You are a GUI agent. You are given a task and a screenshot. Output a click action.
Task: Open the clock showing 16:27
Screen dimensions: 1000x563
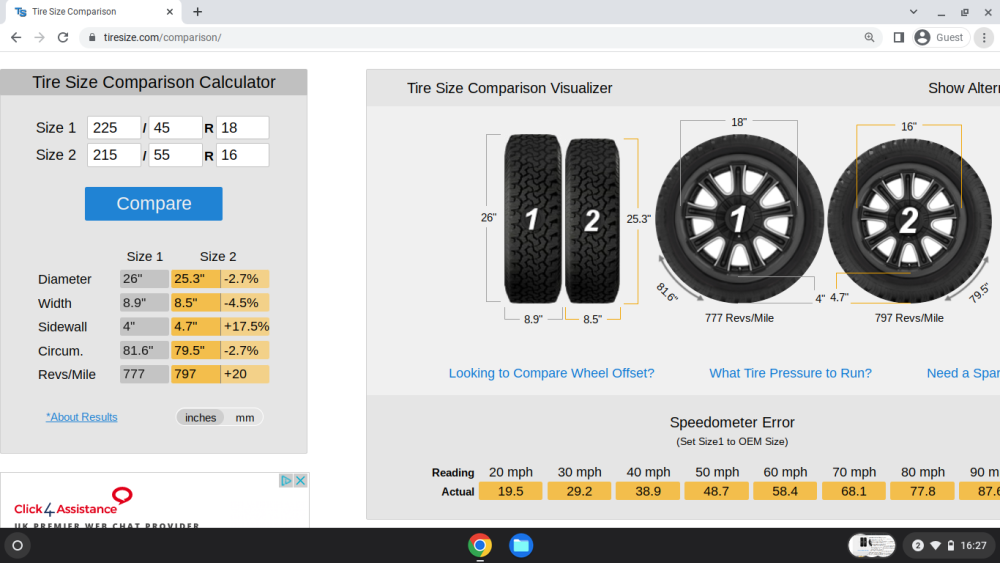(x=973, y=546)
